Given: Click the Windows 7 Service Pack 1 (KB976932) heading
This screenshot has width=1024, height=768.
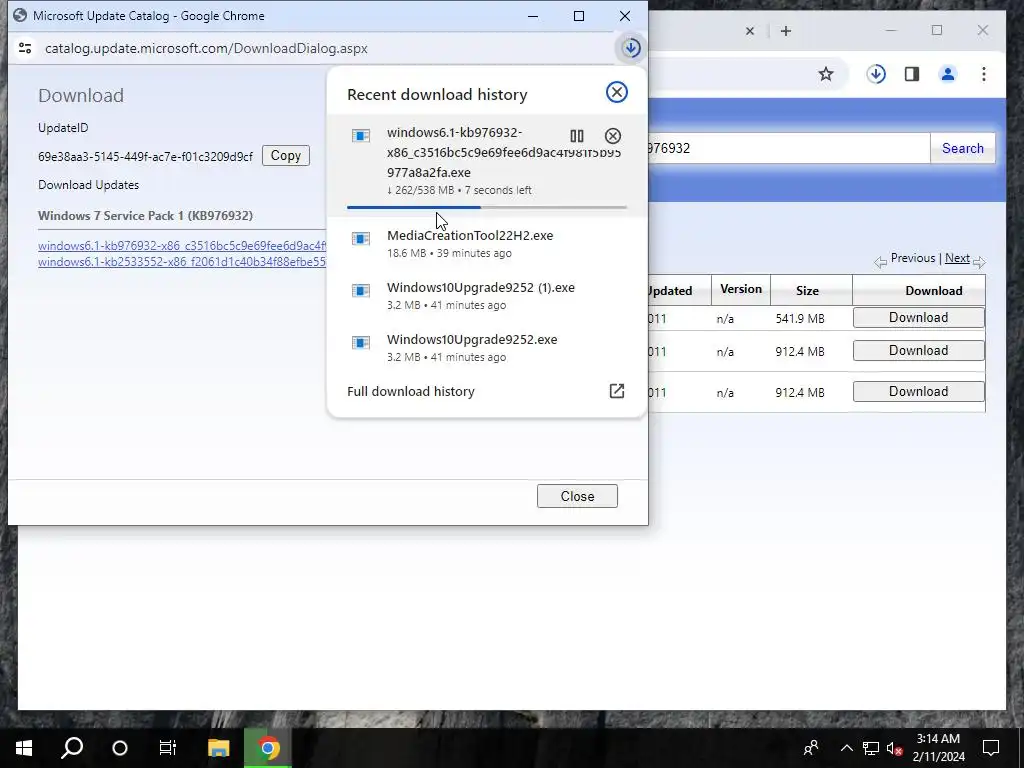Looking at the screenshot, I should pos(145,216).
